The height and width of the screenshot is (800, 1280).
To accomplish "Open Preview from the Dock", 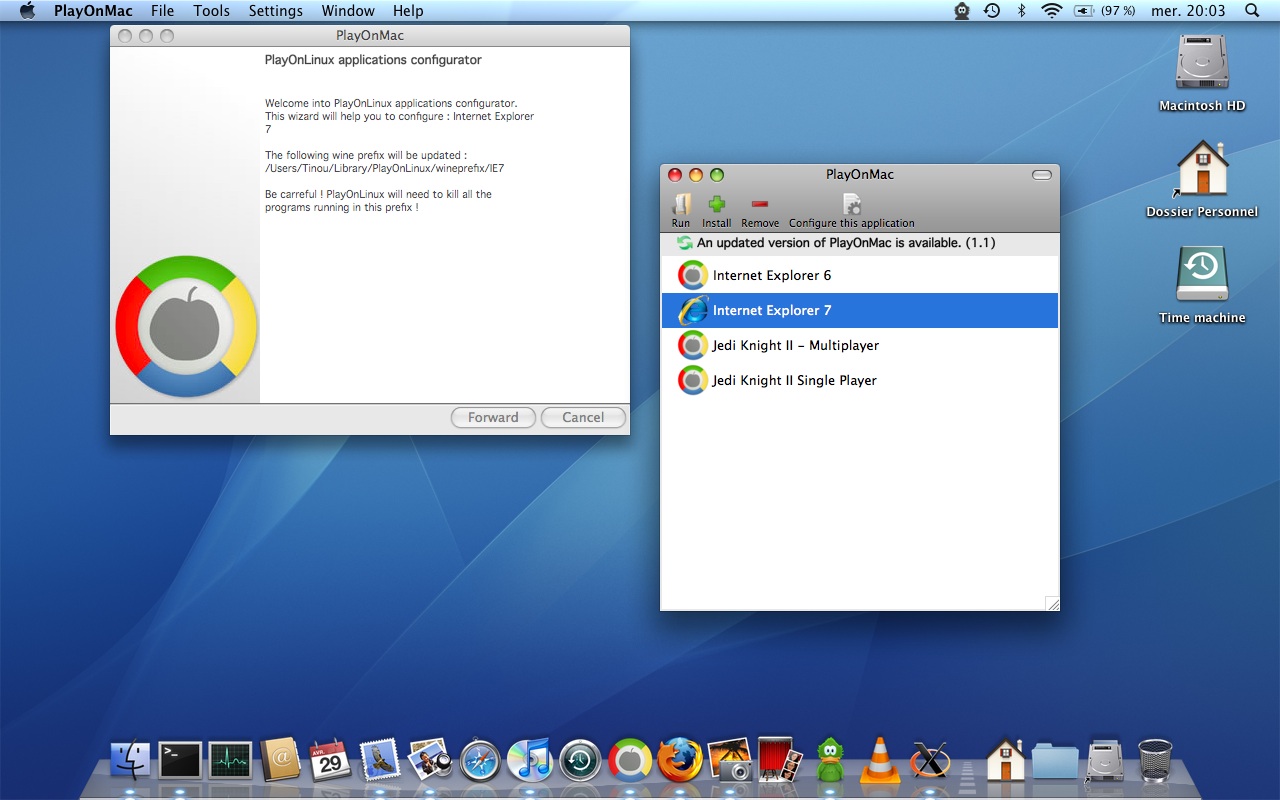I will pos(430,761).
